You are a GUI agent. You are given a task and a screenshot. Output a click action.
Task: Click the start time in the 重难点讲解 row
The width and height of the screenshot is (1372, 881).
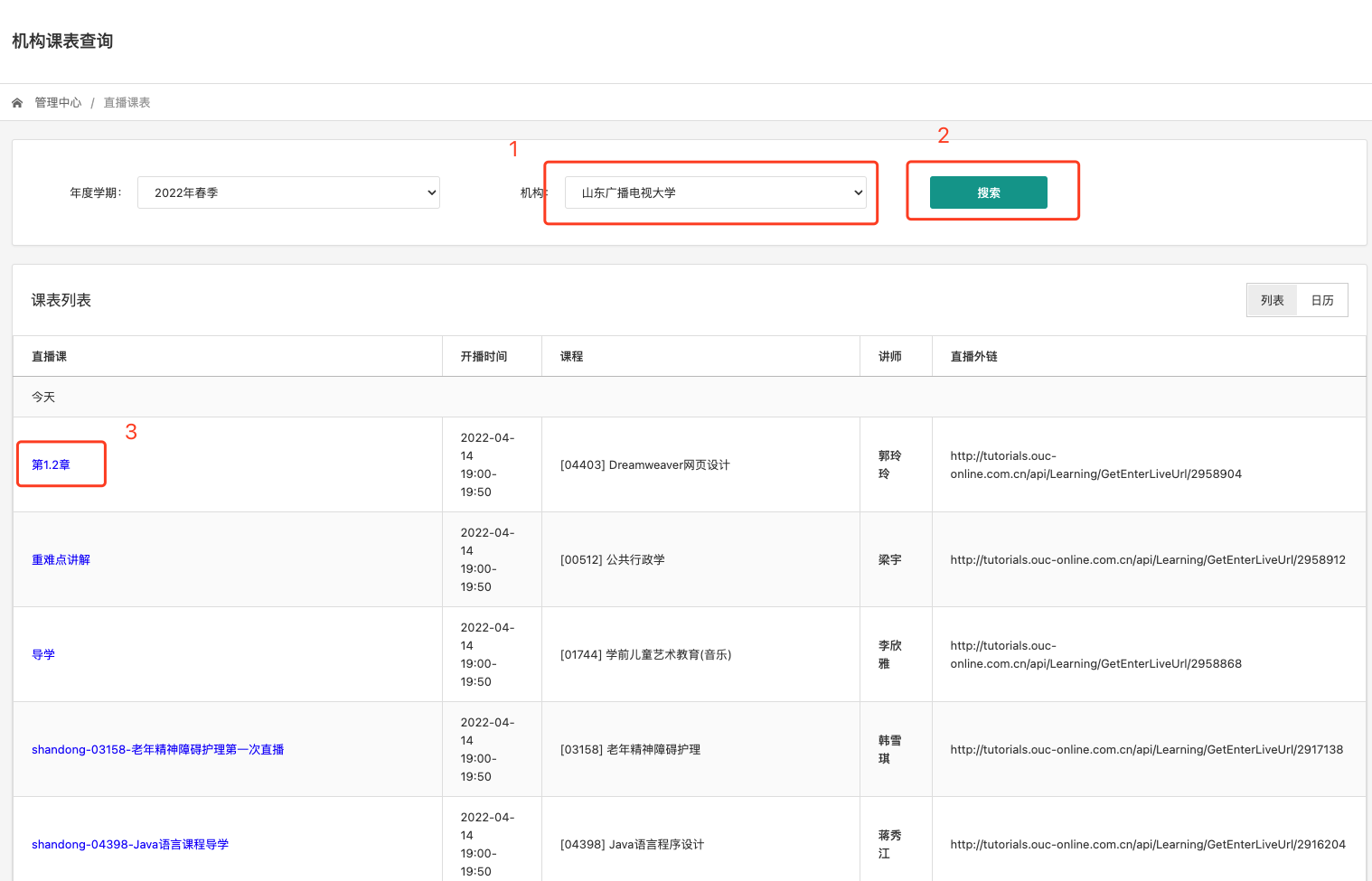[487, 559]
